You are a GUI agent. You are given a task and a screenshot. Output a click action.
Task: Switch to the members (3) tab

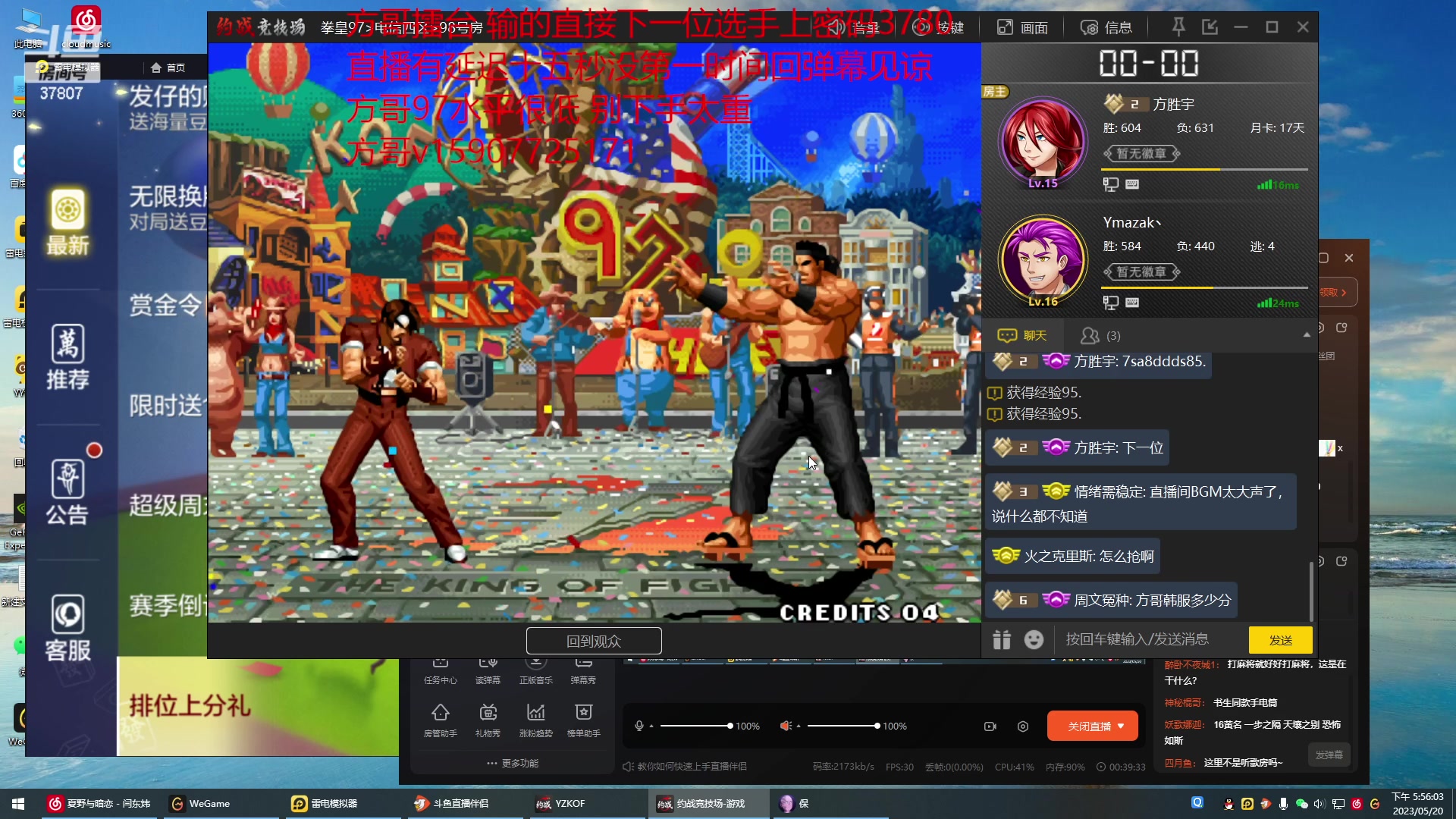point(1100,335)
